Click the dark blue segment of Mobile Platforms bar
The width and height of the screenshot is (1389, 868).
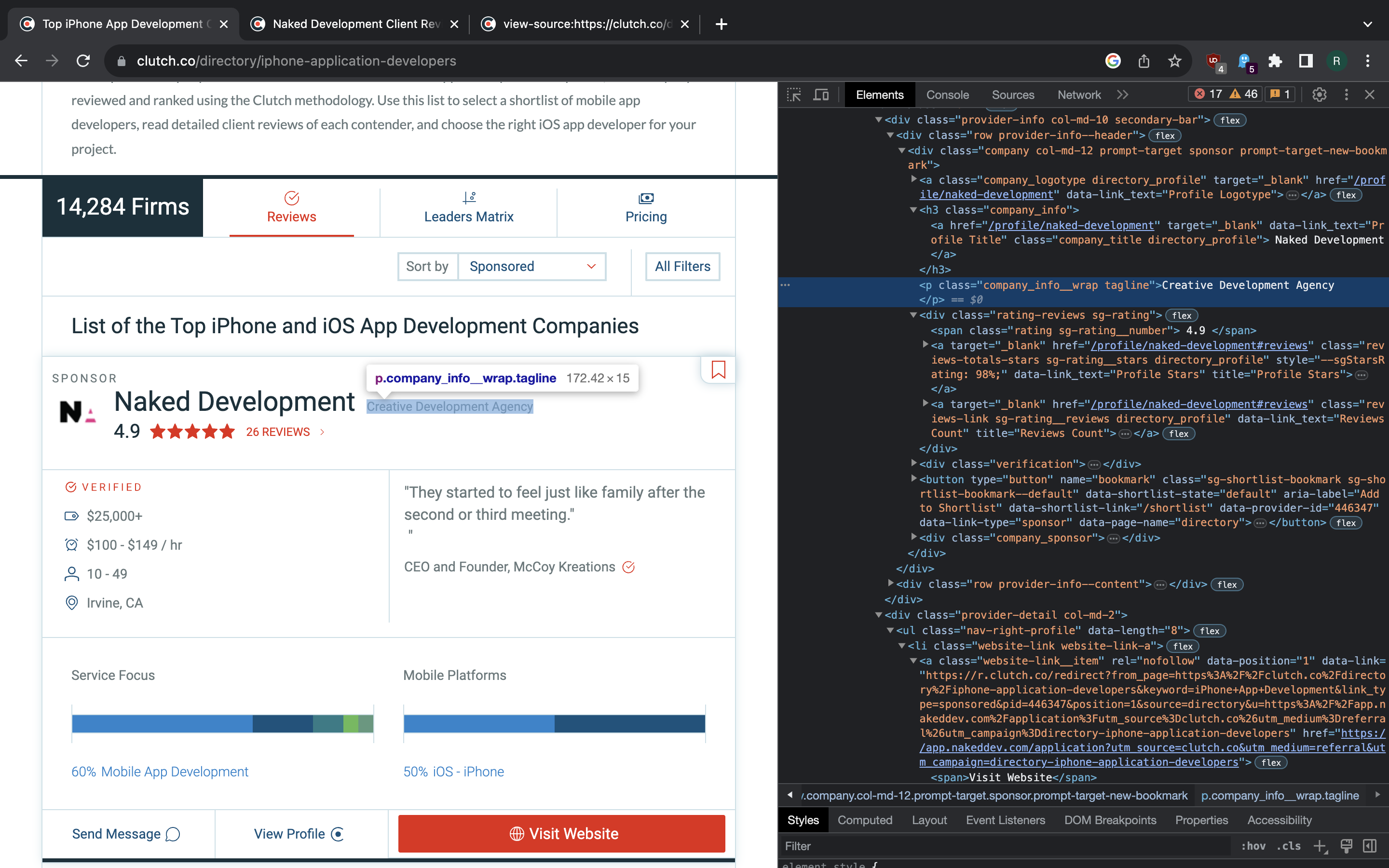(630, 723)
